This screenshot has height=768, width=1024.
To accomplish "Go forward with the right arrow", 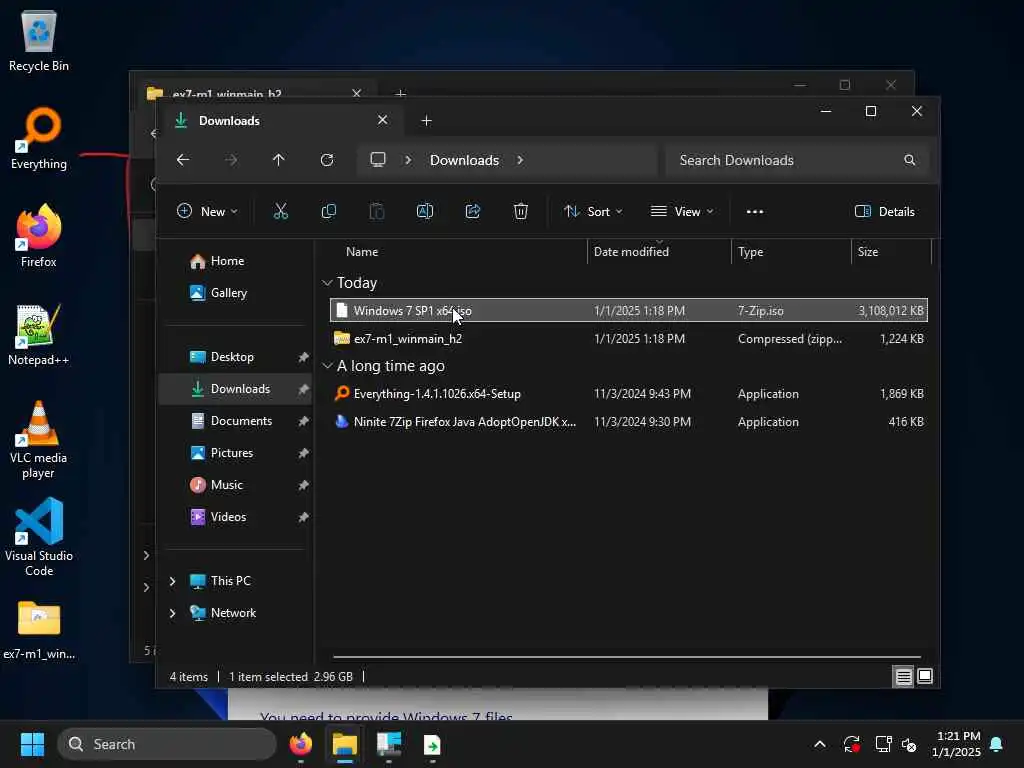I will 231,160.
